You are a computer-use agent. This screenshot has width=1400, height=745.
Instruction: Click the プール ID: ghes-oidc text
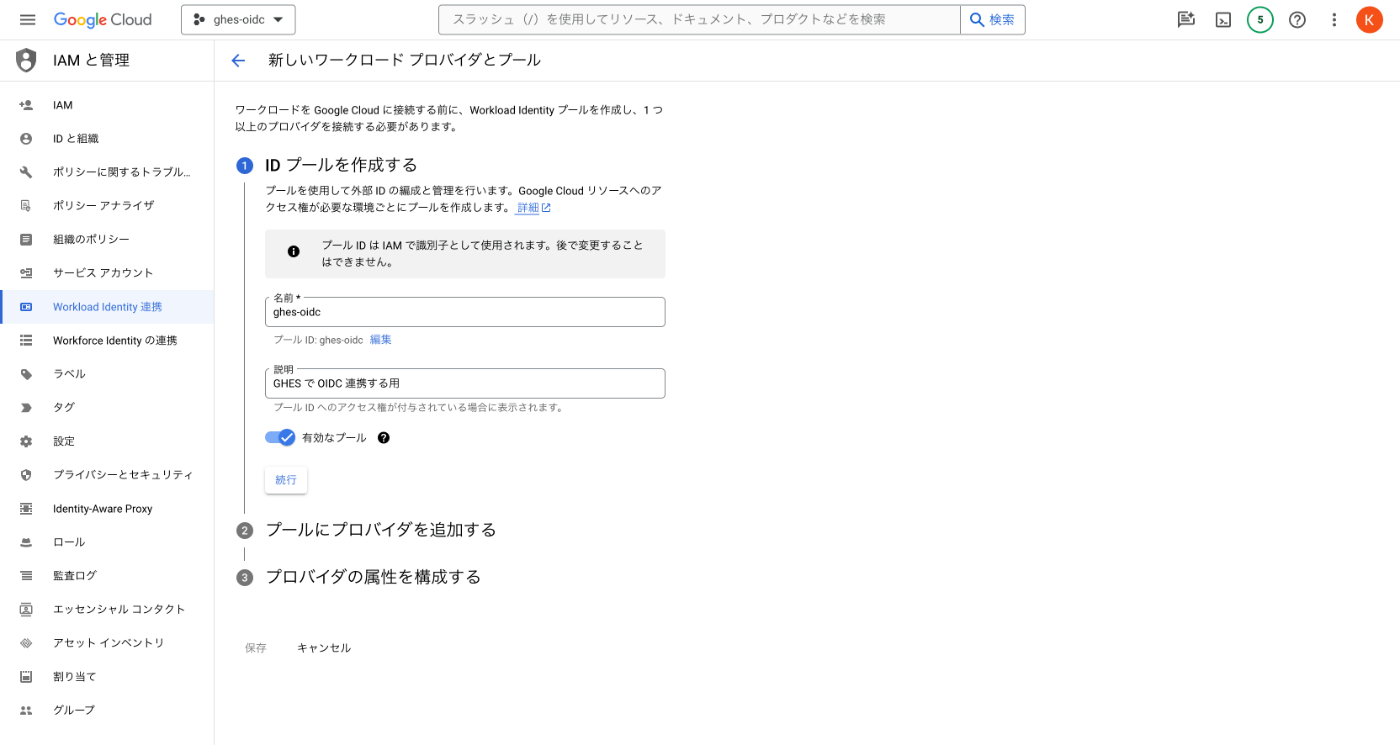tap(318, 340)
